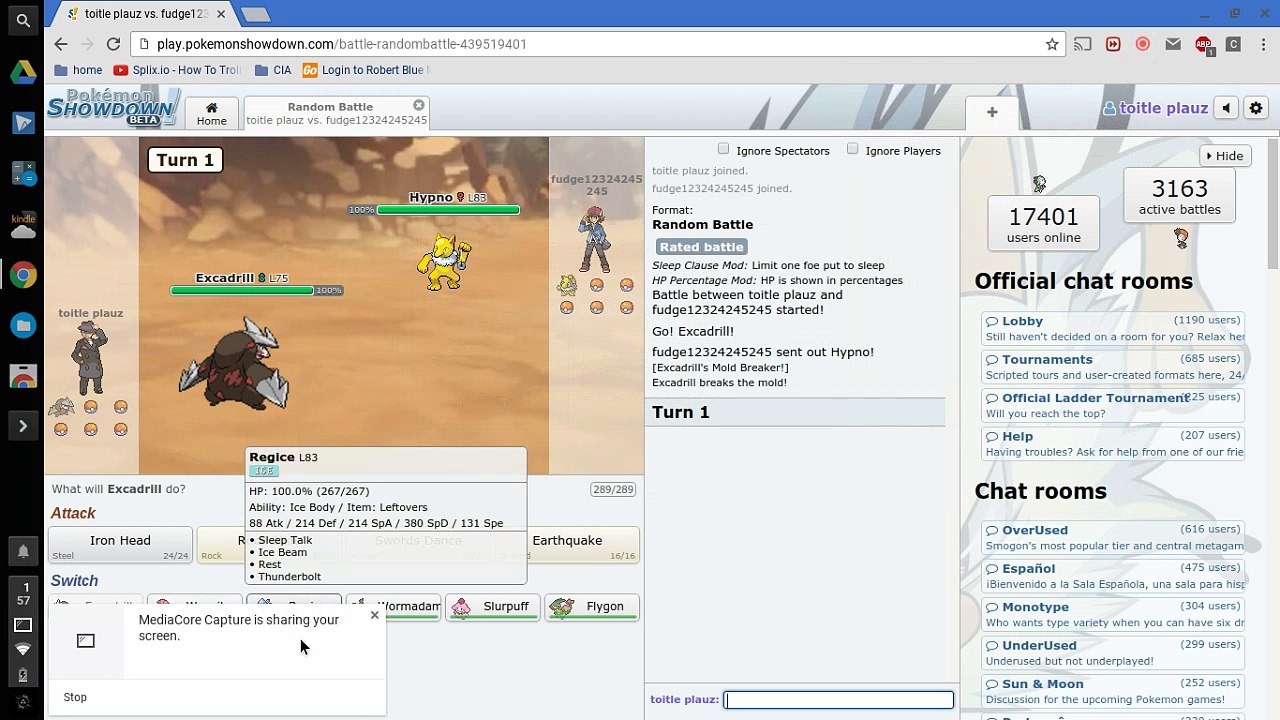Image resolution: width=1280 pixels, height=720 pixels.
Task: Click the gray C extension icon
Action: [x=1233, y=44]
